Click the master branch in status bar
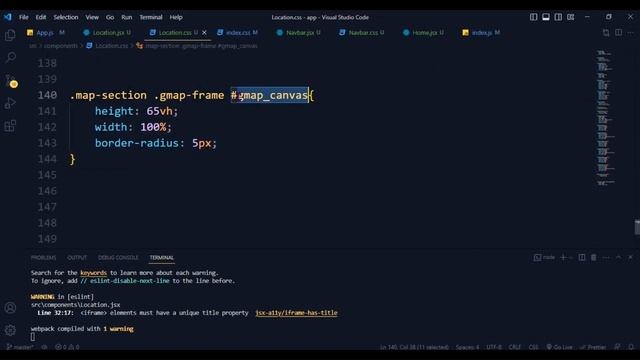640x360 pixels. pyautogui.click(x=20, y=347)
